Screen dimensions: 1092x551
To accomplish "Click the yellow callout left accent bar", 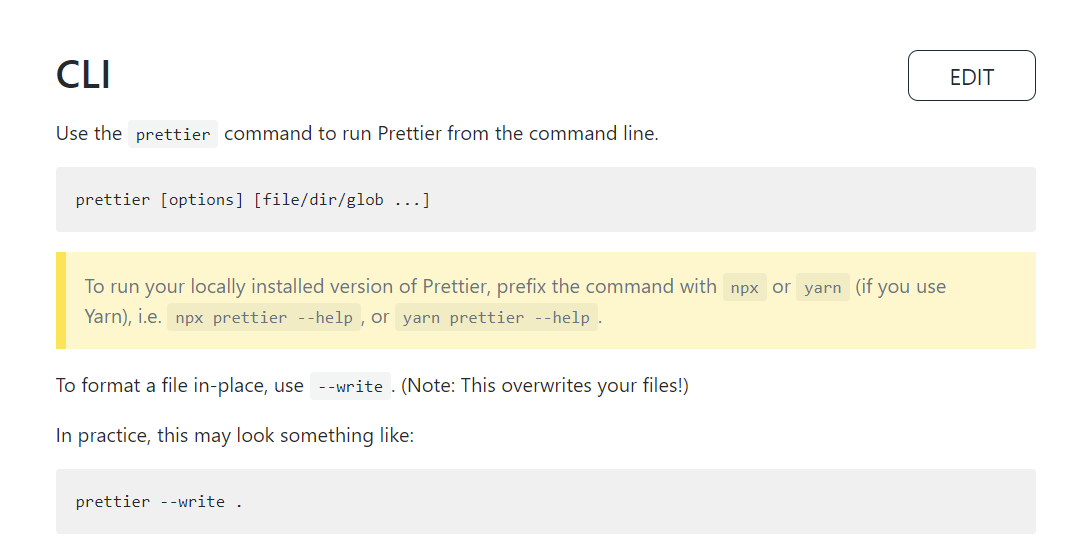I will [x=61, y=300].
